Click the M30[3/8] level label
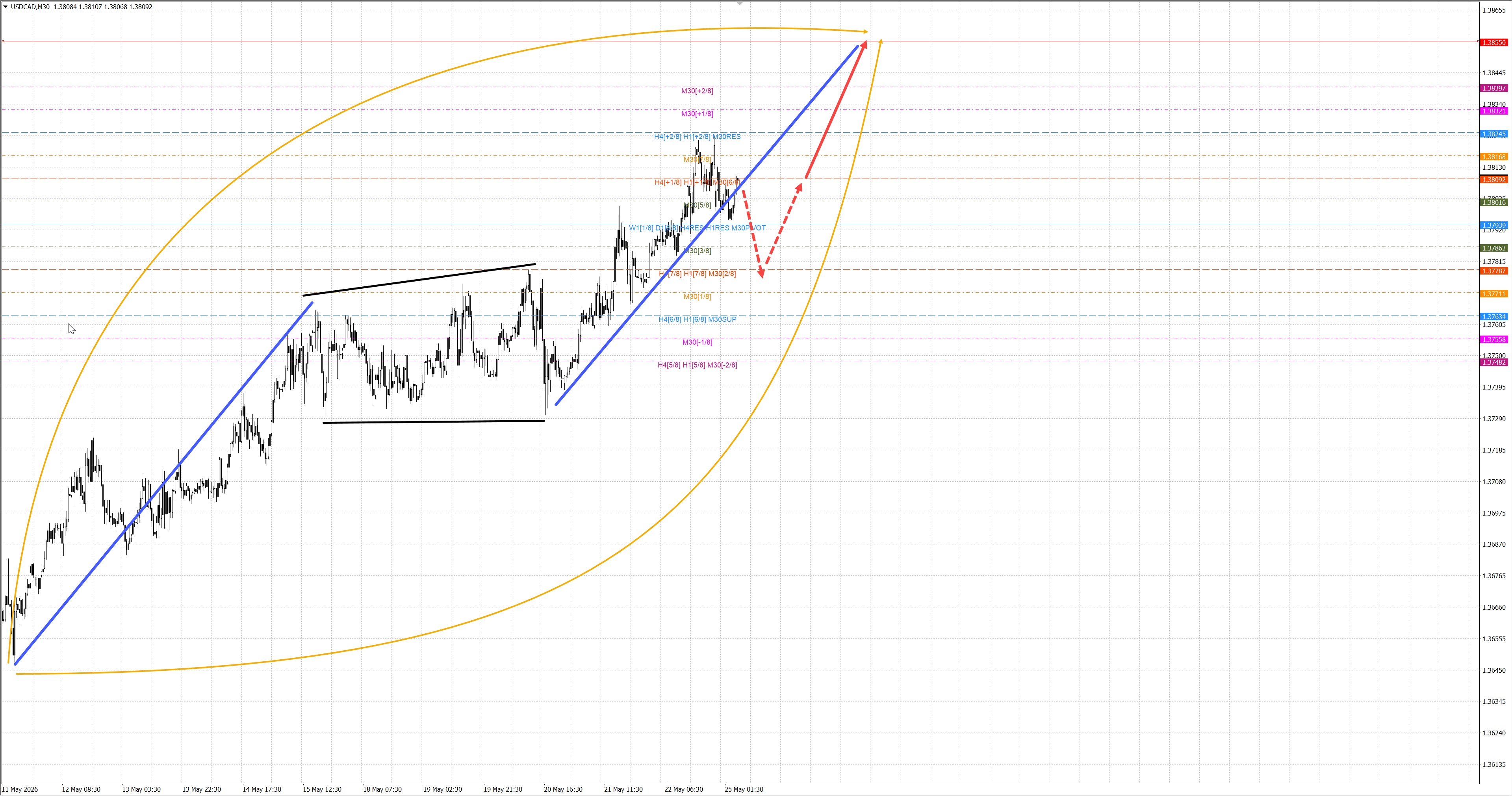The height and width of the screenshot is (796, 1512). coord(697,251)
